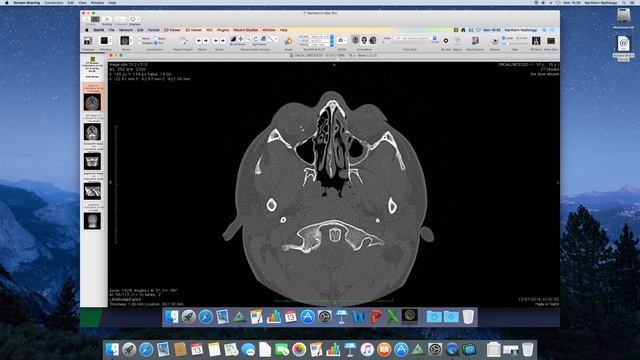Screen dimensions: 640x360
Task: Select the Pan (move) mouse tool
Action: [240, 39]
